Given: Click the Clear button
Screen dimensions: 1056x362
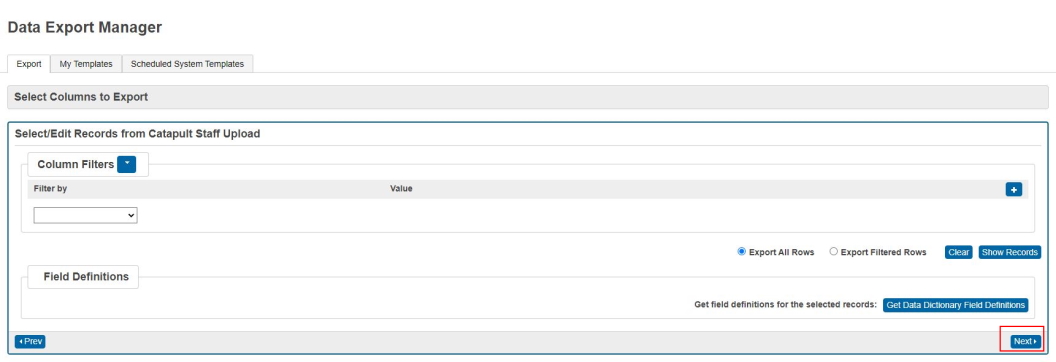Looking at the screenshot, I should (958, 252).
